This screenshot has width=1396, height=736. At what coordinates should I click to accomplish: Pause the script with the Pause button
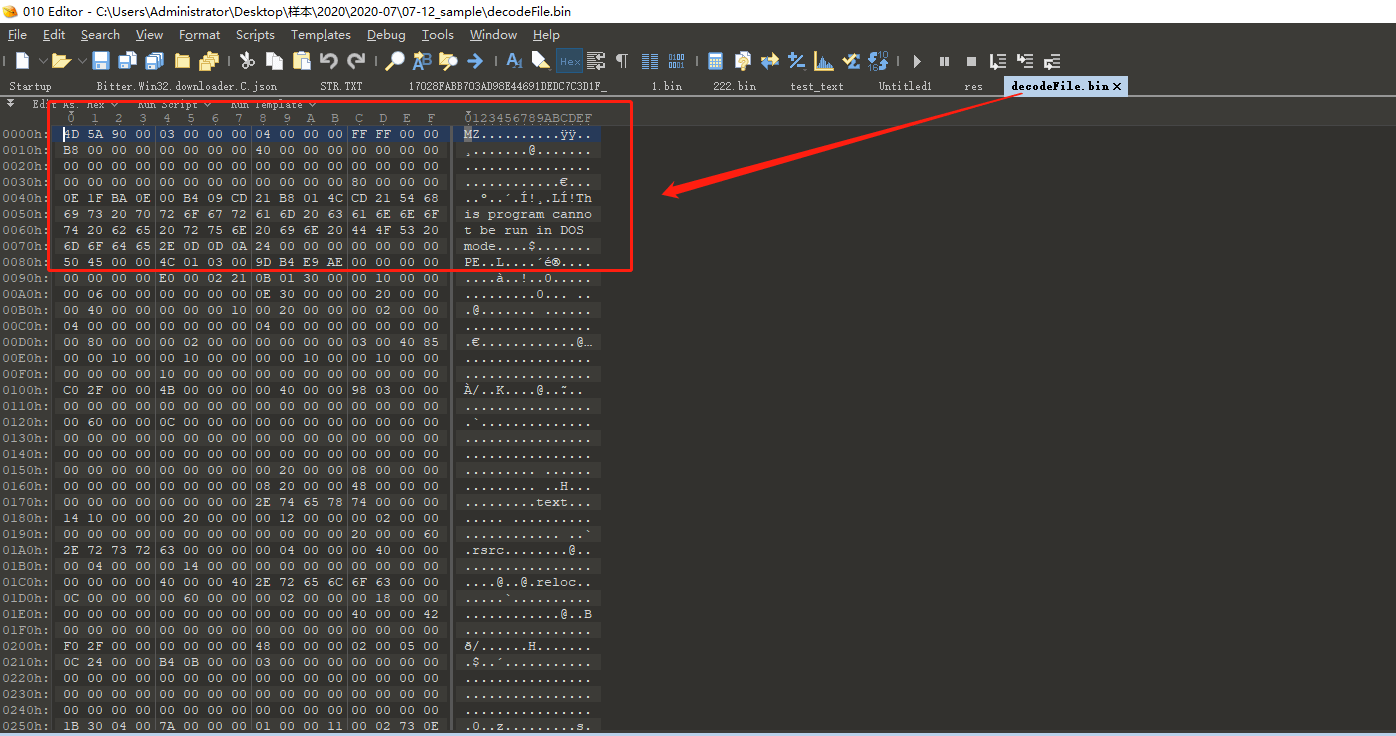point(944,61)
